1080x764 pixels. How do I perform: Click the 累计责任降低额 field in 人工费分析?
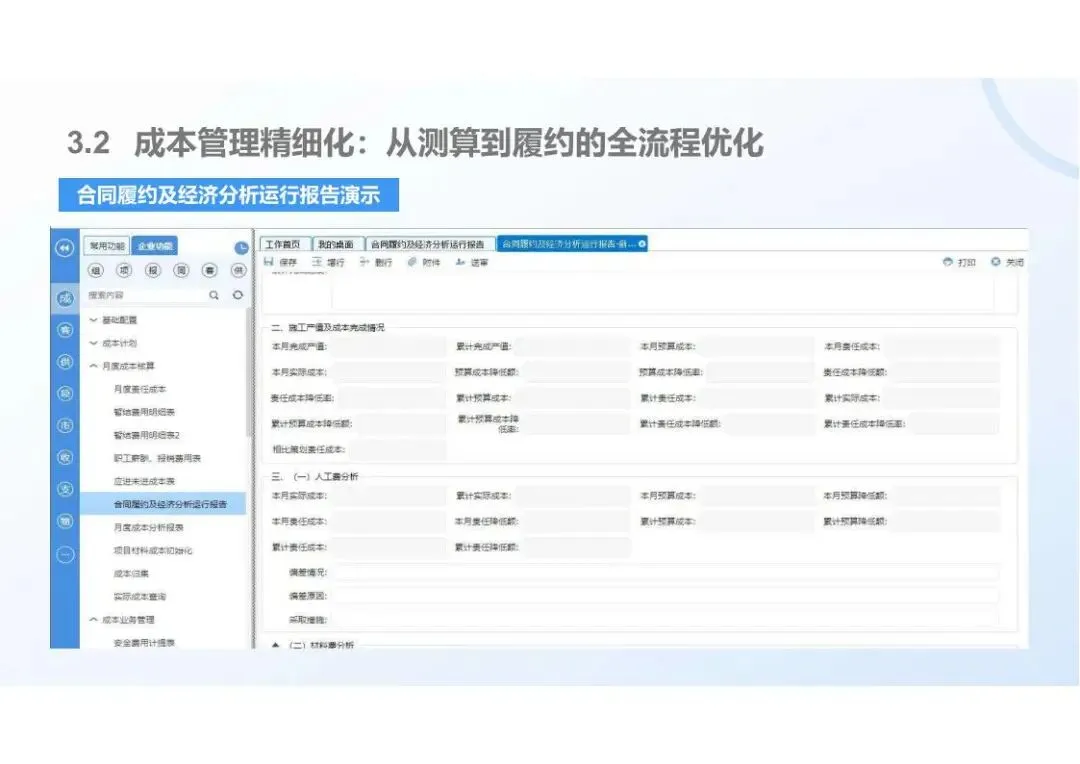click(577, 547)
